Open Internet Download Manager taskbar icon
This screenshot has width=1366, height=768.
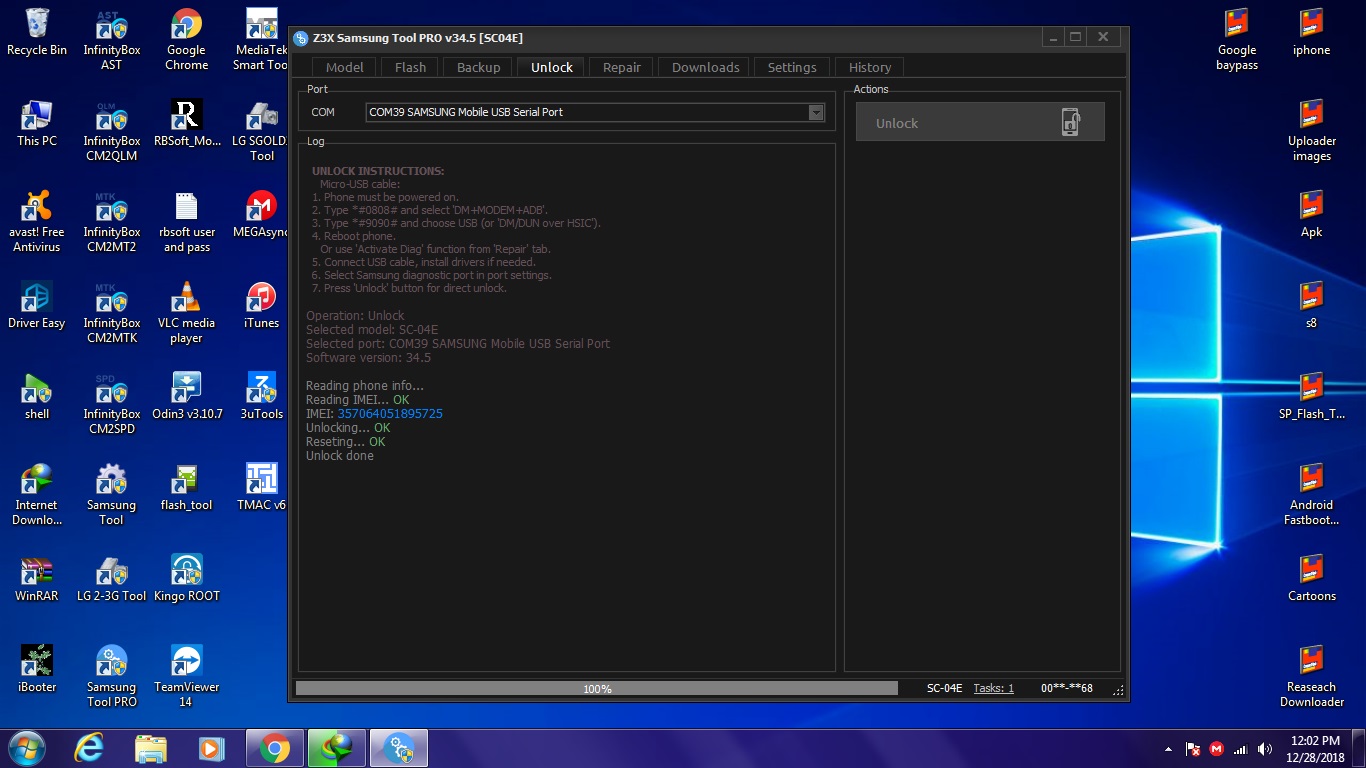(x=336, y=748)
